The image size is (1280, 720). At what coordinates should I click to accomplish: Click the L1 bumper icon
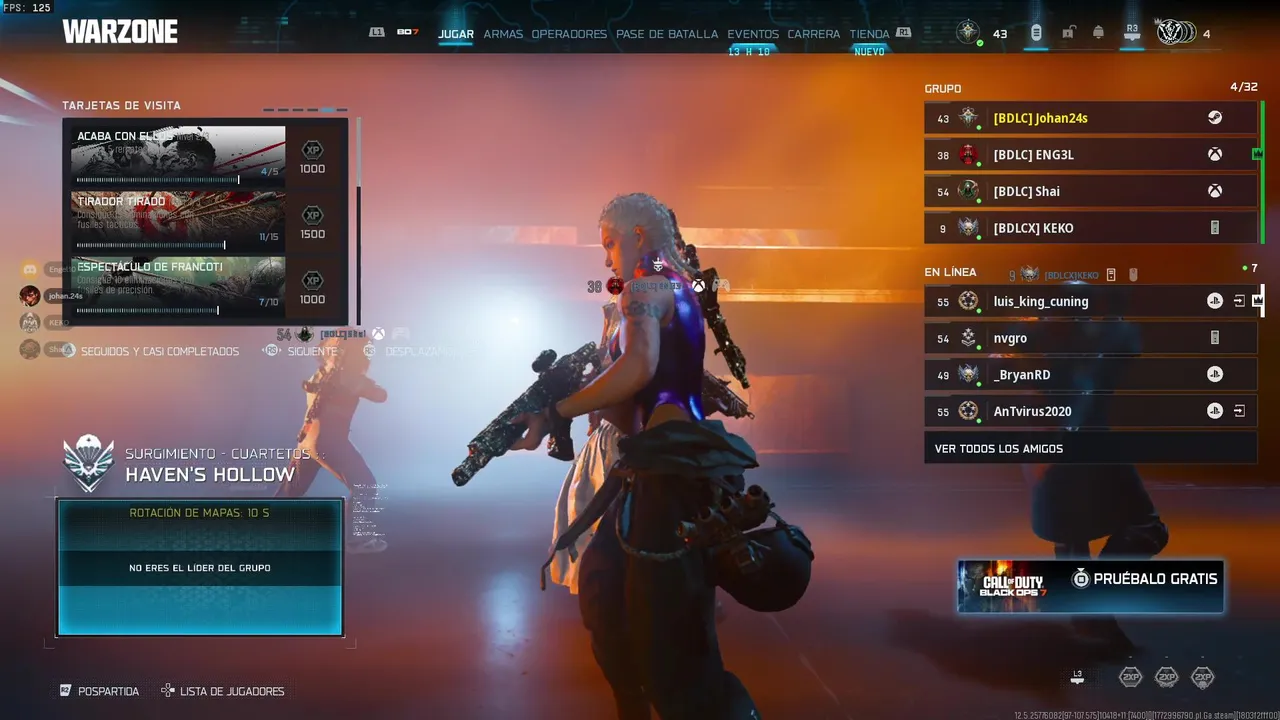377,33
